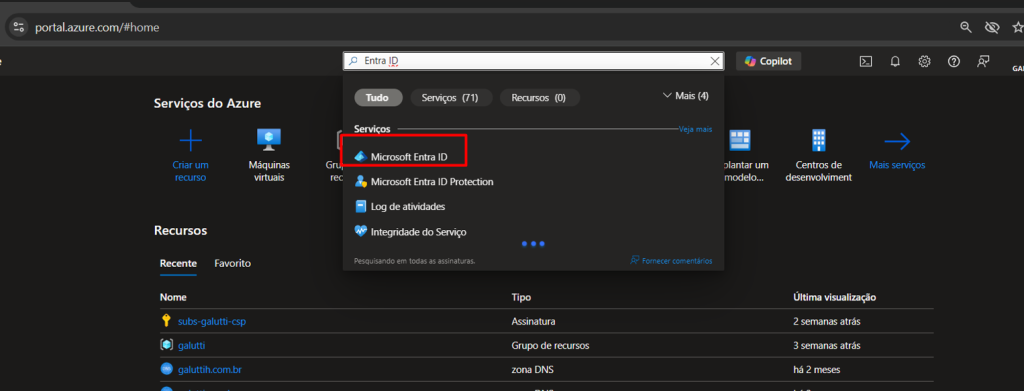Open the feedback person icon in header
Screen dimensions: 1024x391
coord(983,61)
